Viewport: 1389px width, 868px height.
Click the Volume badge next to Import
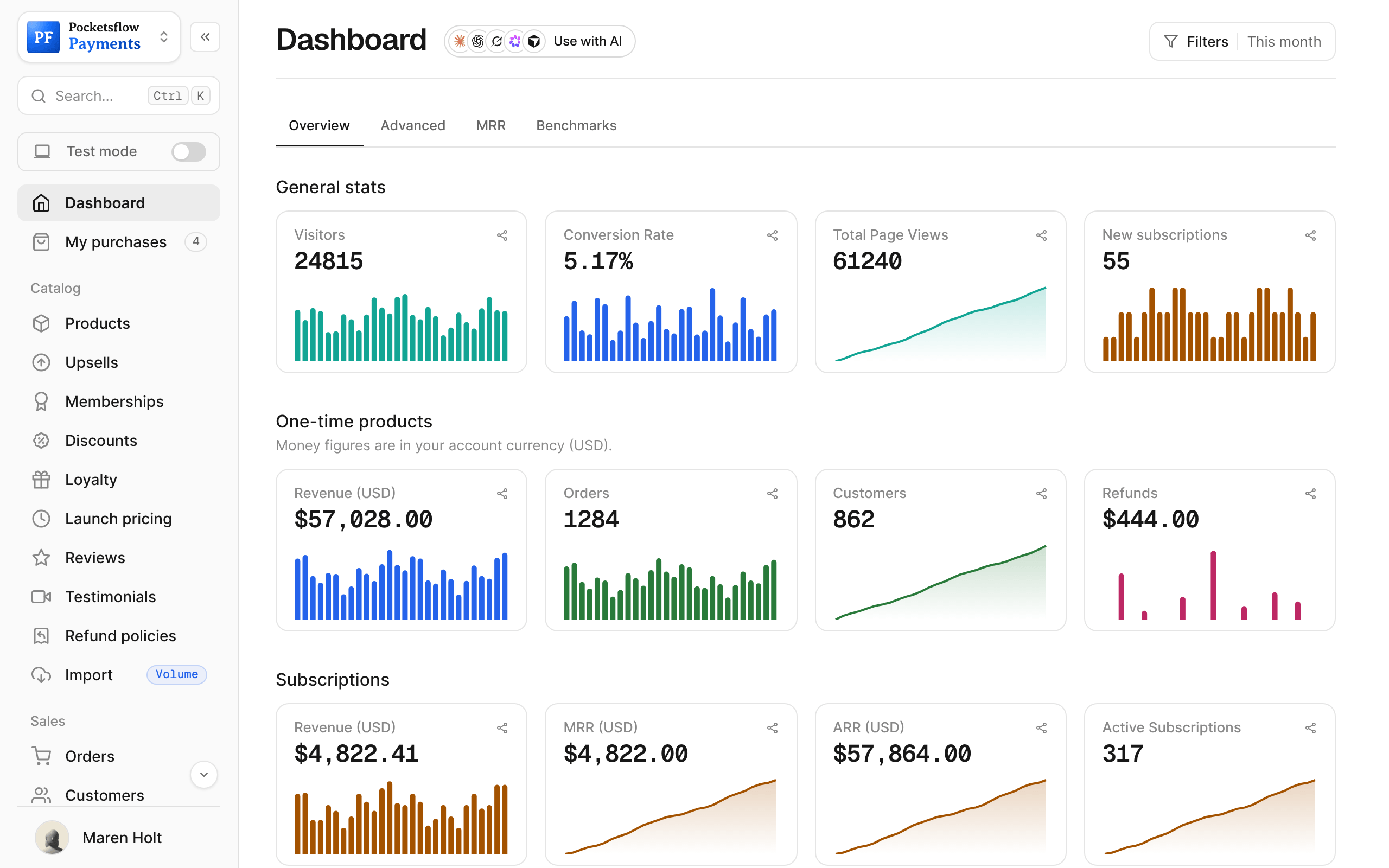tap(177, 674)
